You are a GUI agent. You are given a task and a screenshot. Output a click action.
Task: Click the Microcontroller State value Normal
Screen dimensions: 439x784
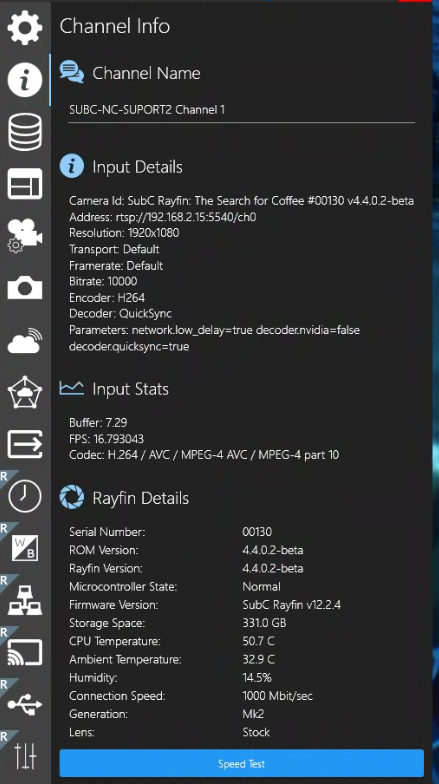pos(262,586)
